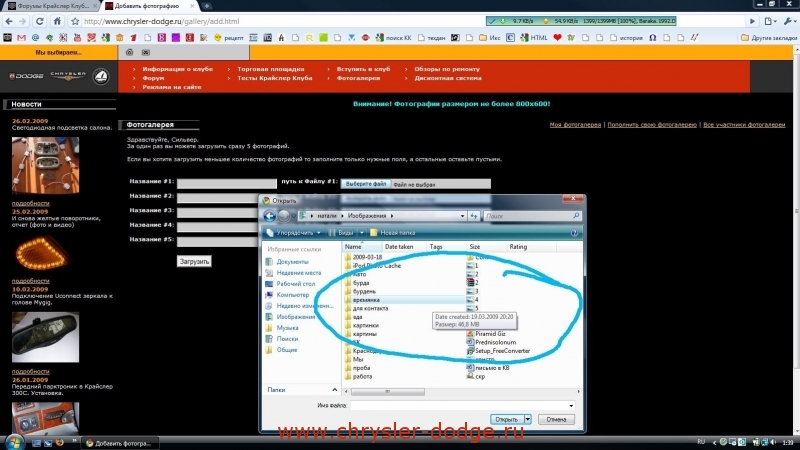
Task: Click the dialog search field
Action: pos(532,216)
